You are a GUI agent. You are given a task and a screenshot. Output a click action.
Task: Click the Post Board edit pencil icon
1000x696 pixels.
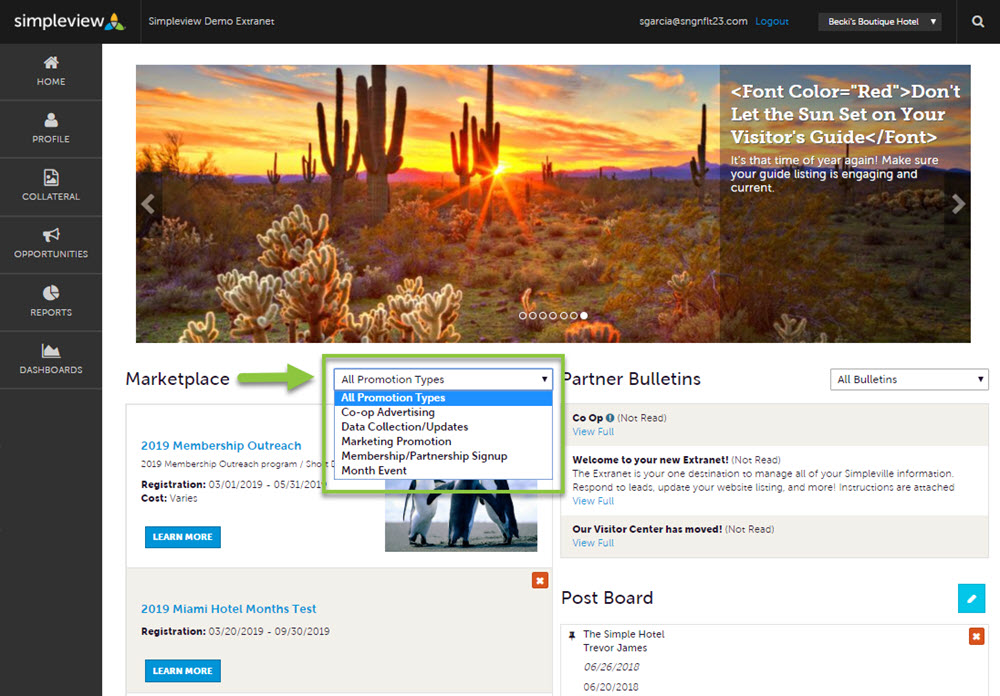point(971,598)
